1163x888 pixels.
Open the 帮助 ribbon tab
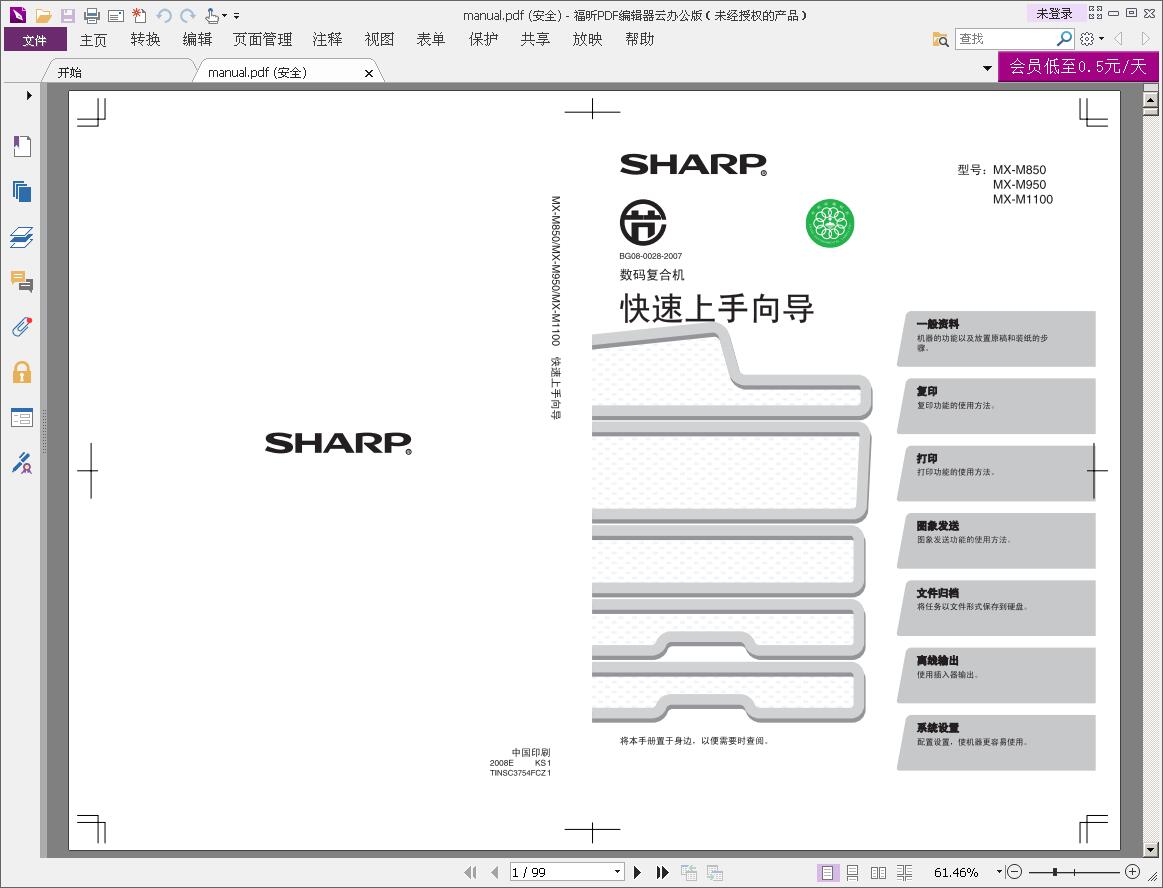pos(639,39)
